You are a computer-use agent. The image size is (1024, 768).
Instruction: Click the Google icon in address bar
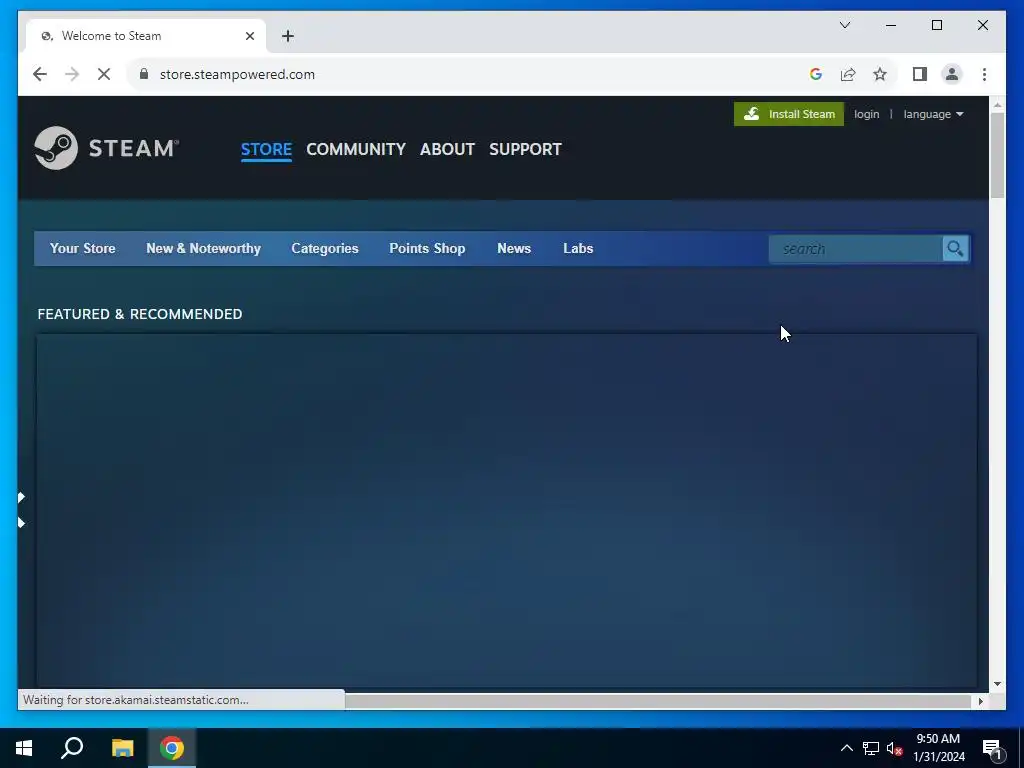(816, 74)
